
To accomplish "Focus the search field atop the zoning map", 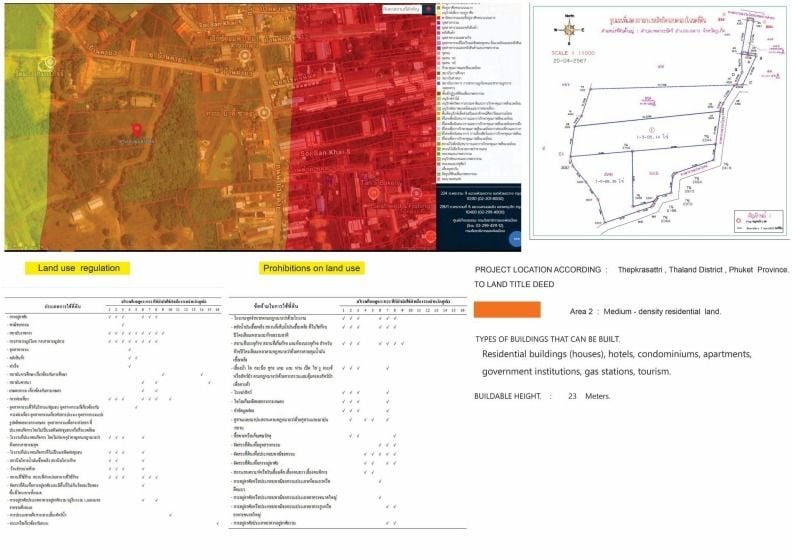I will point(402,9).
